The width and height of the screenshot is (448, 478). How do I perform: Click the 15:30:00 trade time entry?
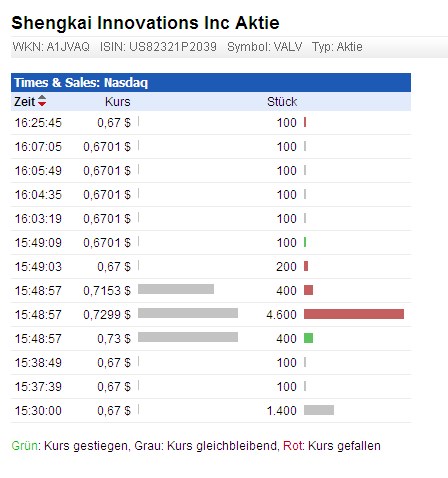coord(38,411)
